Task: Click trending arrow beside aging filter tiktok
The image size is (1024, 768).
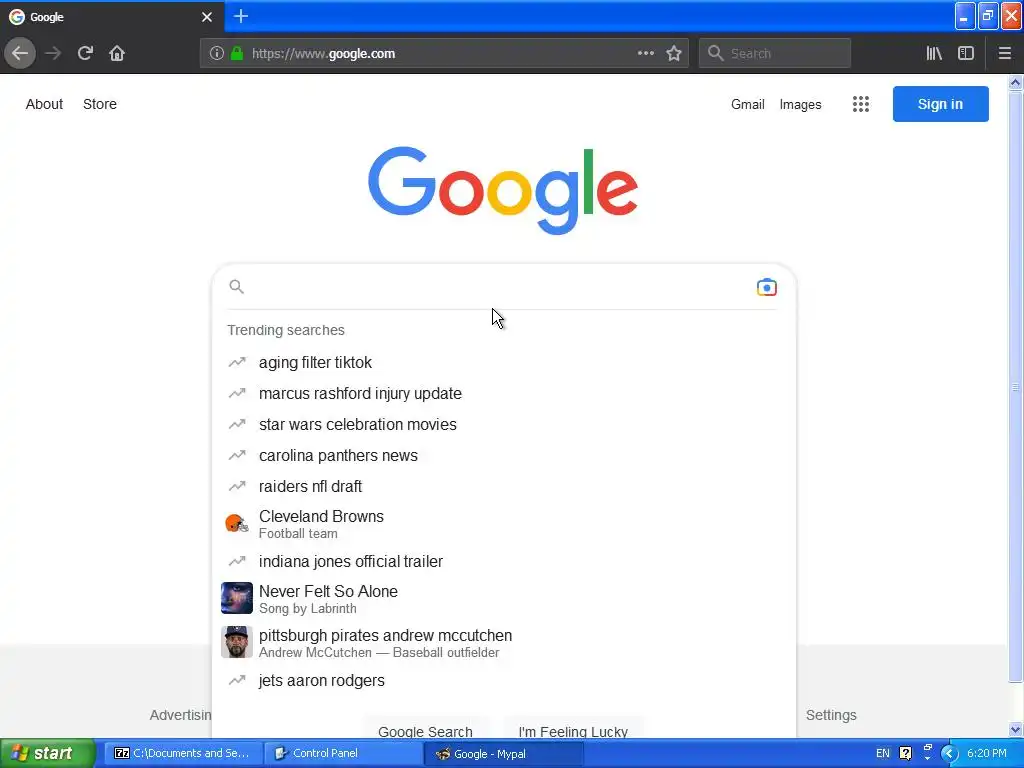Action: click(236, 362)
